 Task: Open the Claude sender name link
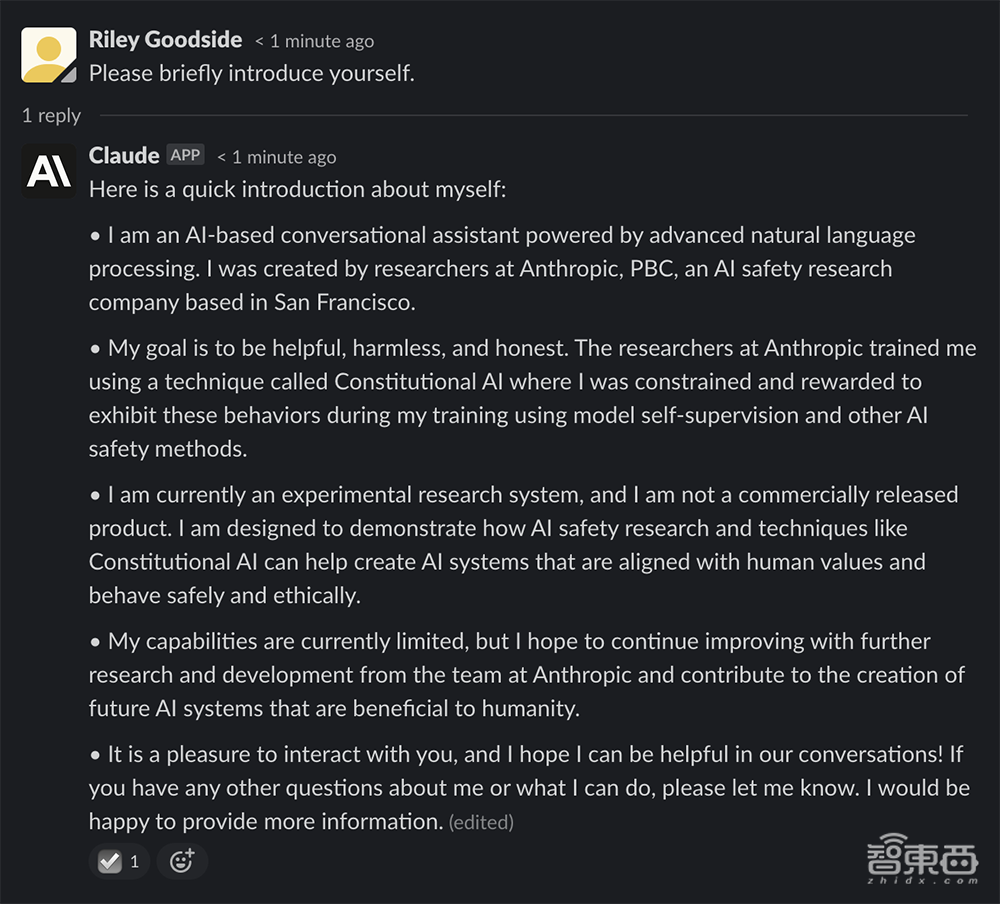pos(124,155)
